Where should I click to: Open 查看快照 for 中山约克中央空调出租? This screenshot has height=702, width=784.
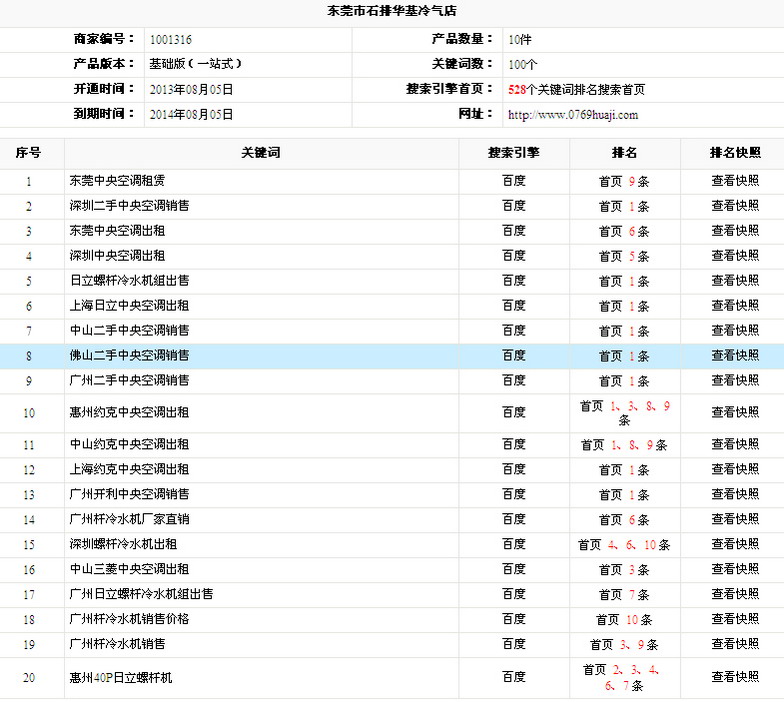click(735, 444)
